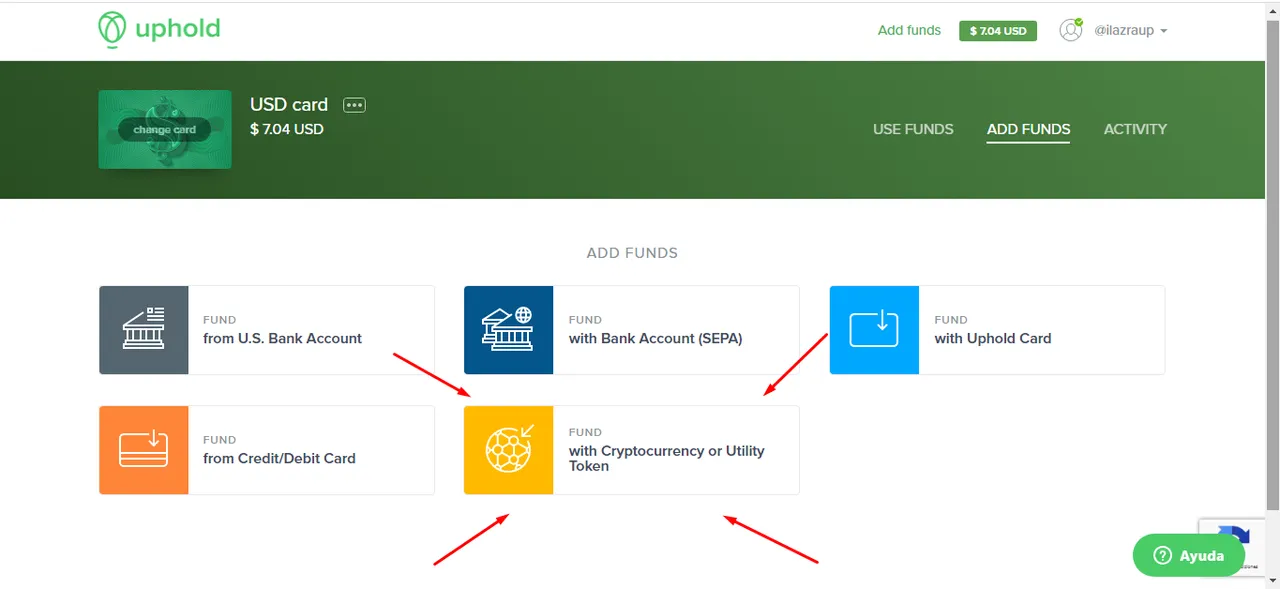Image resolution: width=1280 pixels, height=589 pixels.
Task: Click the Uphold logo icon
Action: point(112,30)
